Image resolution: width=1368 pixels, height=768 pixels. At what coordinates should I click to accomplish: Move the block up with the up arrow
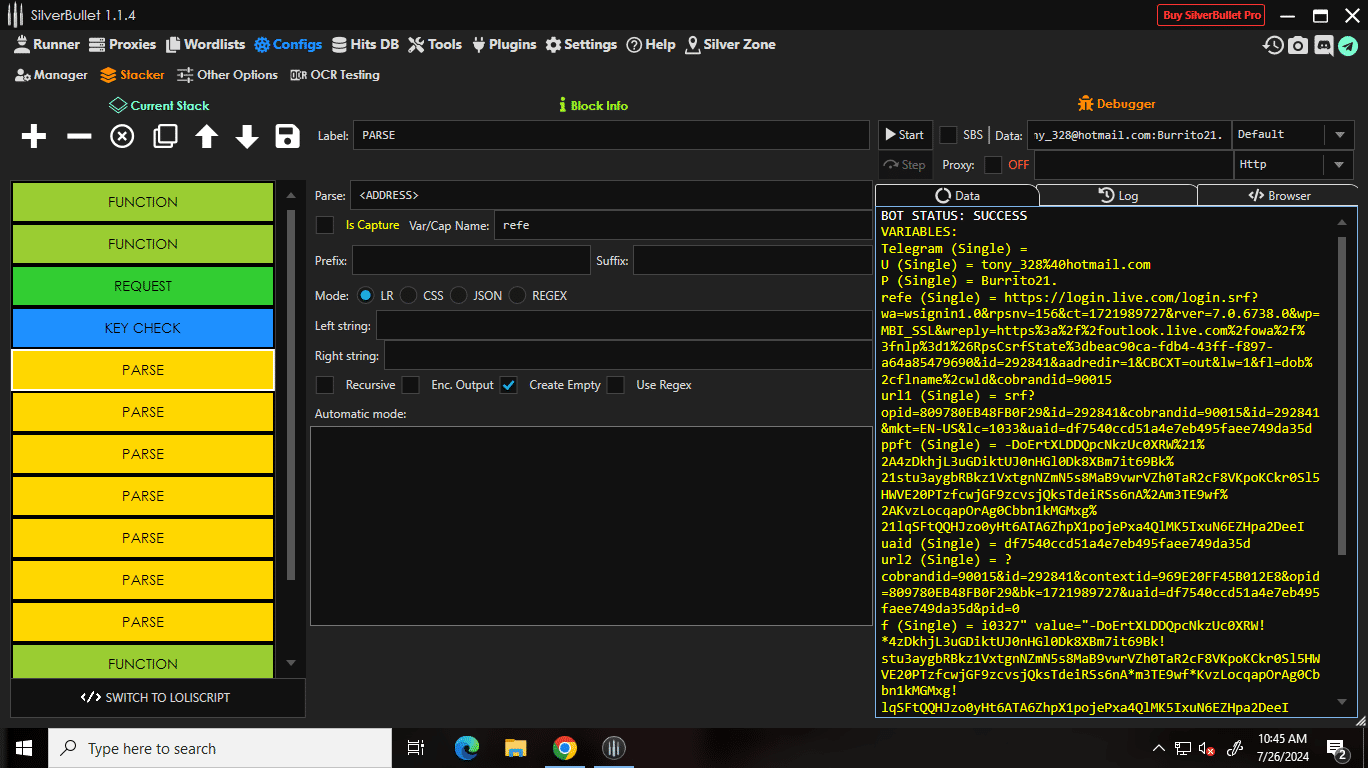tap(206, 136)
